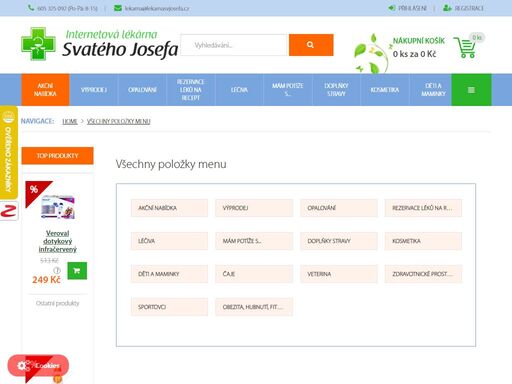Open the Cookies settings badge
Viewport: 512px width, 384px height.
point(38,365)
